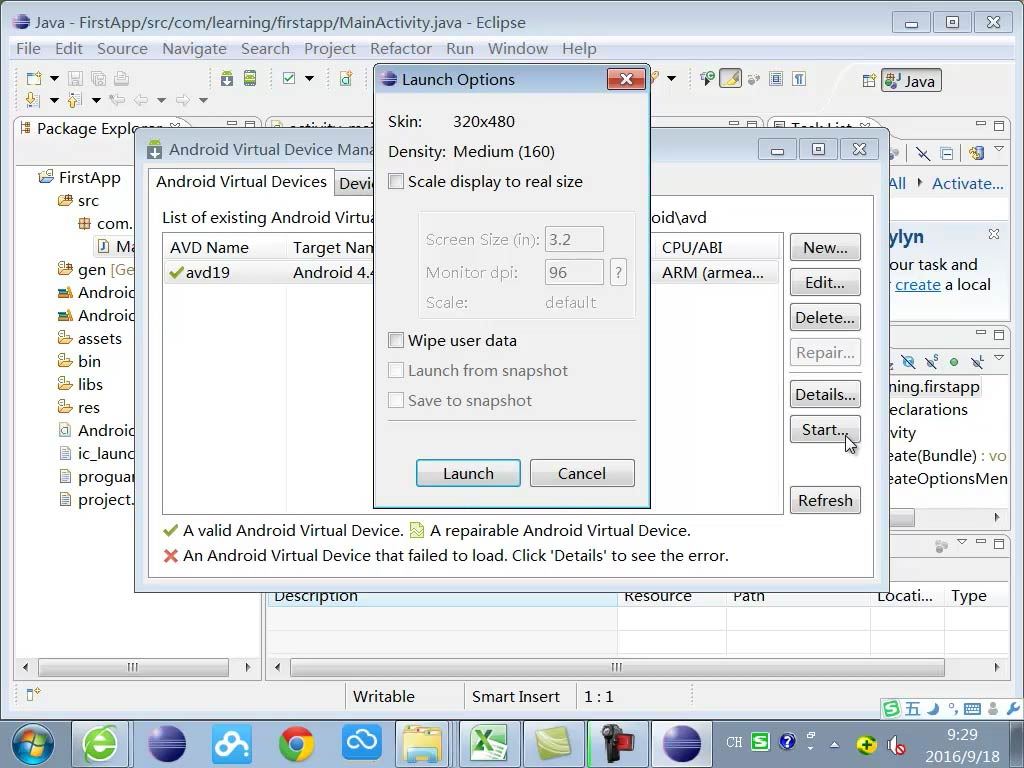1024x768 pixels.
Task: Toggle Save to snapshot checkbox
Action: pos(396,400)
